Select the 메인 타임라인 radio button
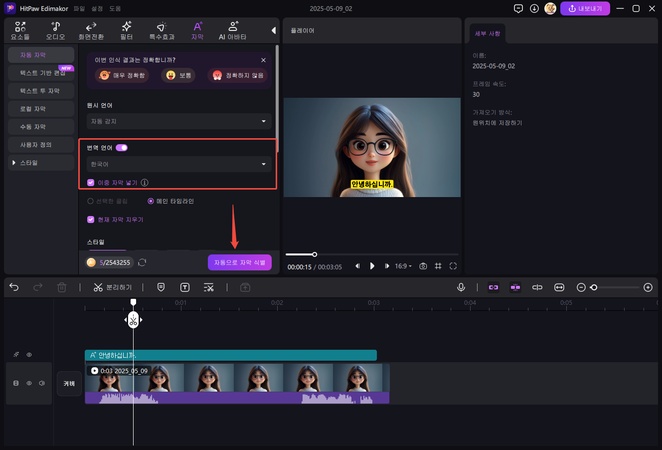662x450 pixels. click(151, 200)
